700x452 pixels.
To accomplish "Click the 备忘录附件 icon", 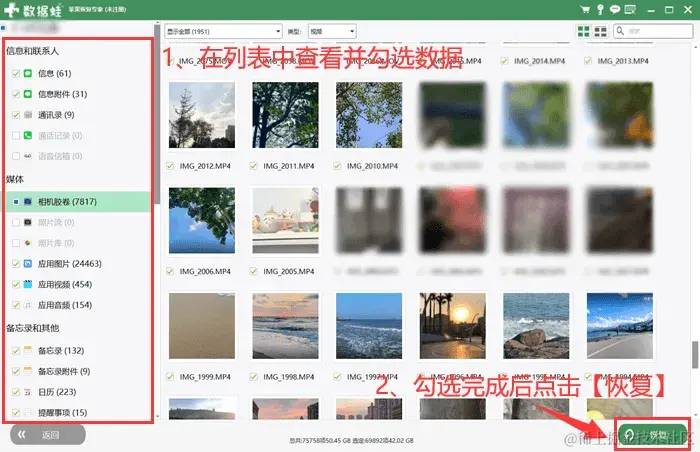I will click(x=28, y=371).
